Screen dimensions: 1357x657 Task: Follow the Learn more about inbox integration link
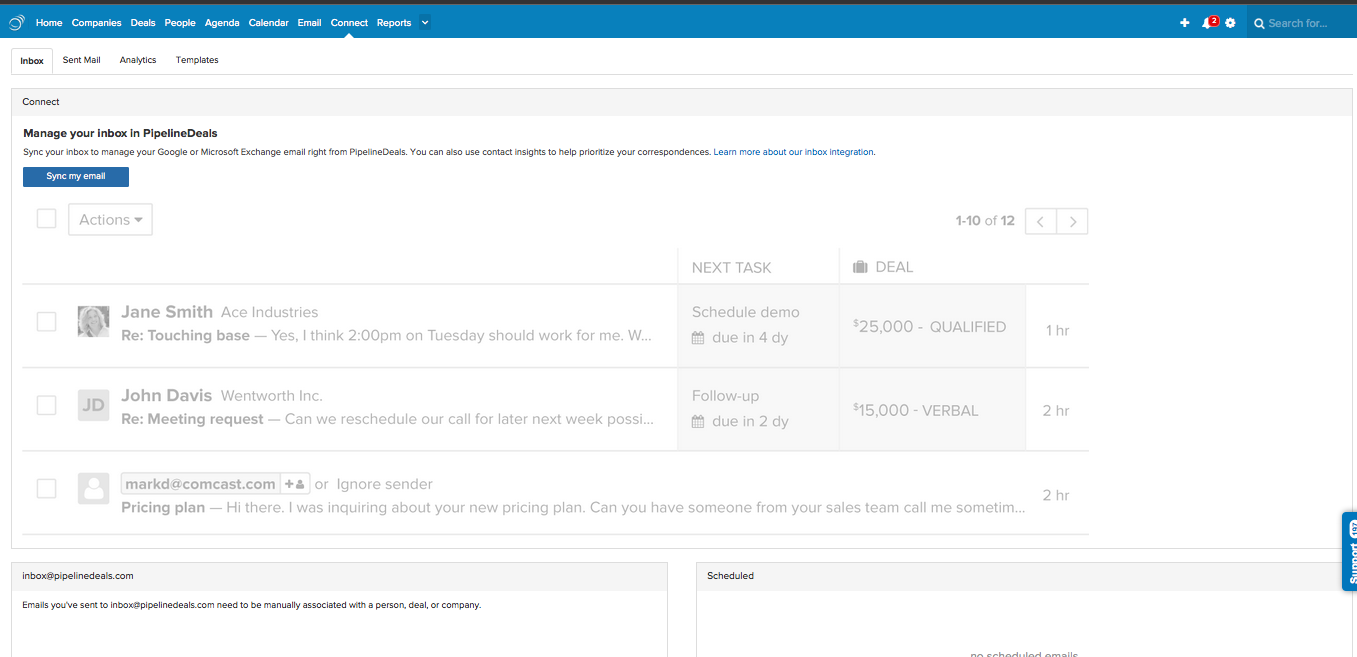tap(794, 152)
